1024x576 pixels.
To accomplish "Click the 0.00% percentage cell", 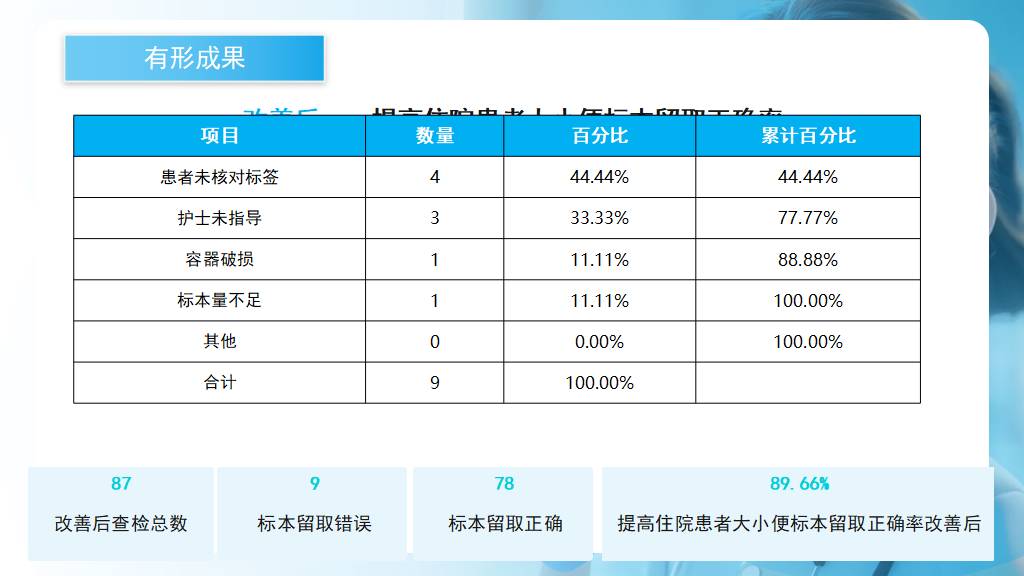I will tap(599, 341).
